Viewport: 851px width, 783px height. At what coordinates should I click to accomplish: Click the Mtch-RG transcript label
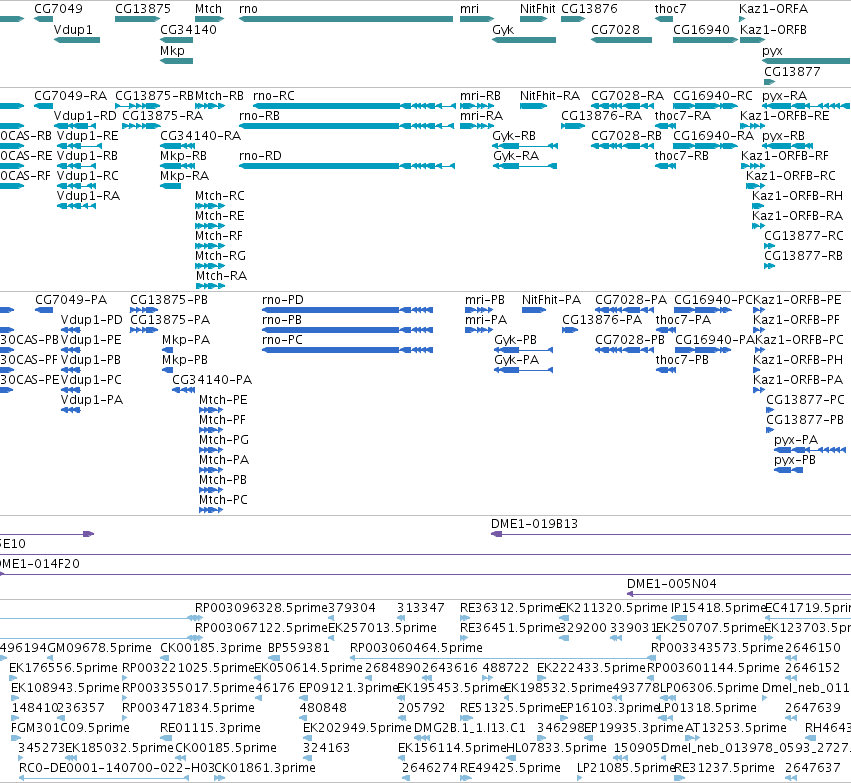220,256
